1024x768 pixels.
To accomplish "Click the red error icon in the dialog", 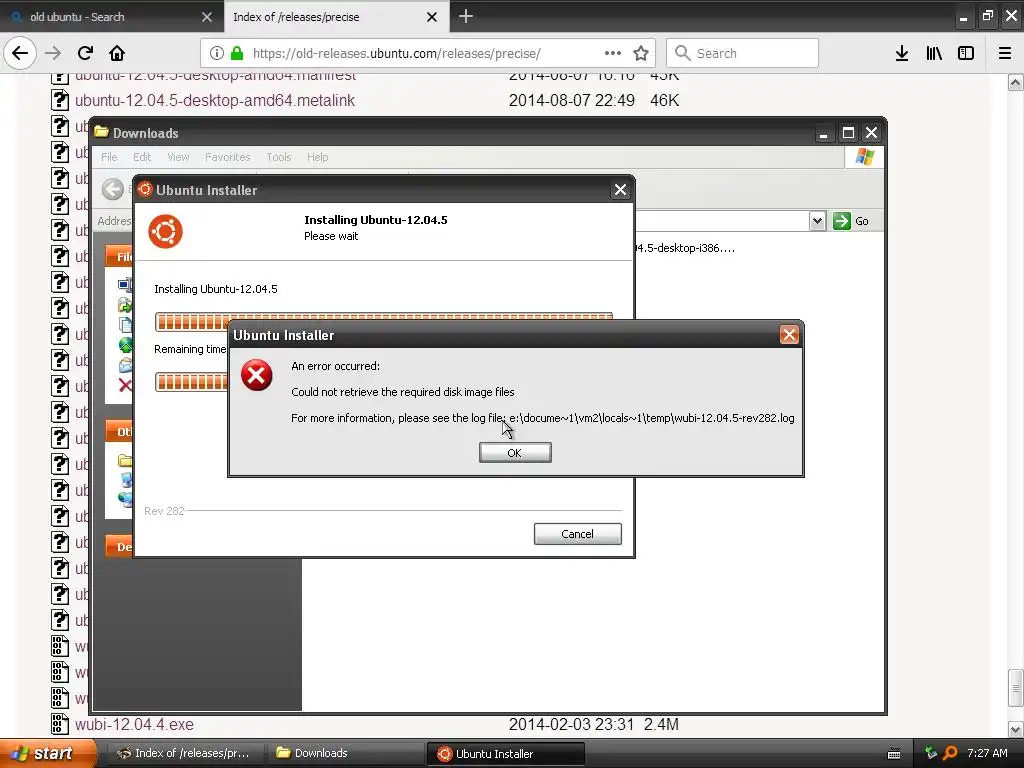I will pos(257,375).
